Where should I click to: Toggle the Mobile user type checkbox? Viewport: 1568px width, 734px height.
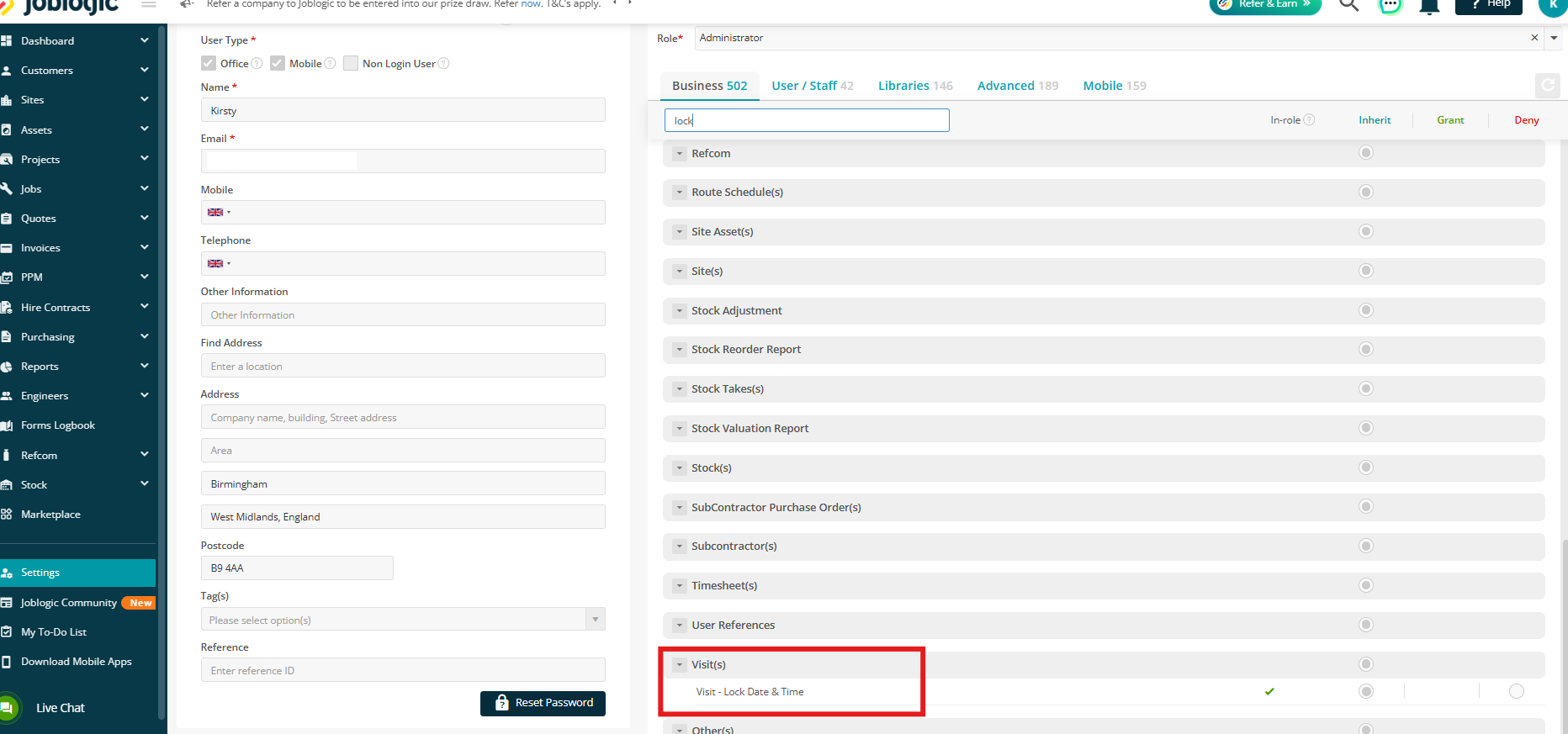pyautogui.click(x=278, y=63)
